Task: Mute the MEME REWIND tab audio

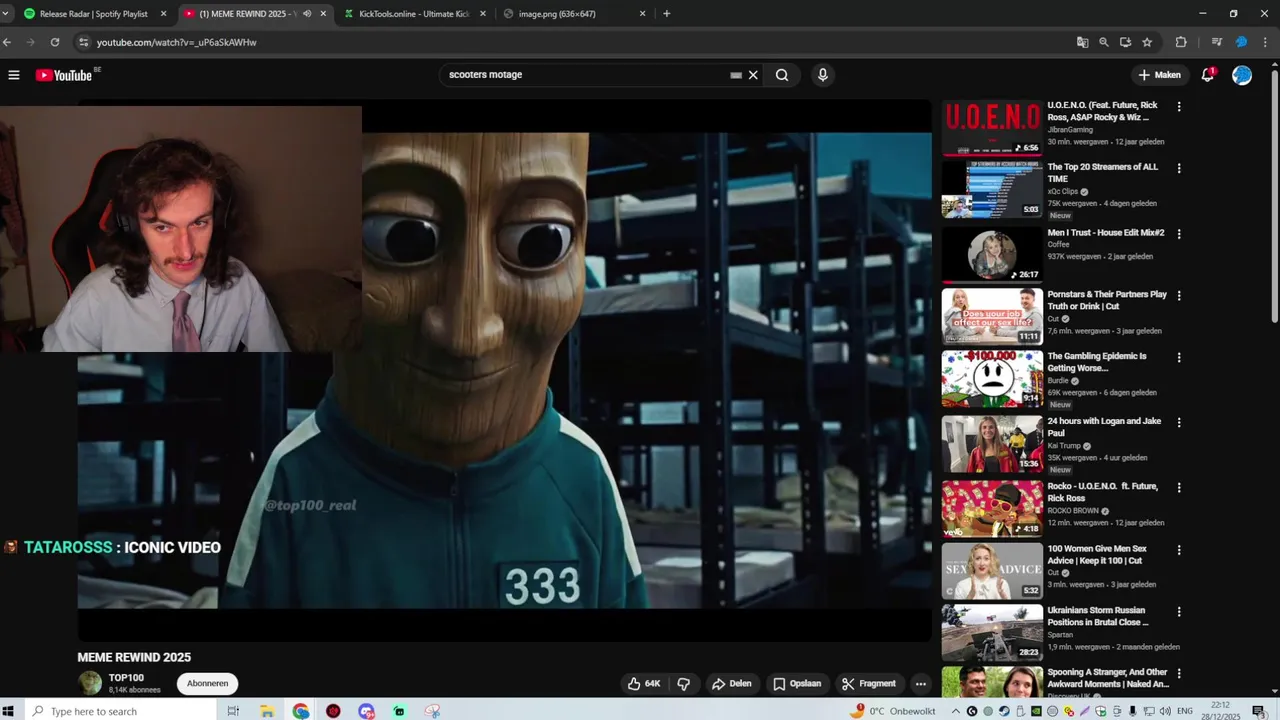Action: tap(307, 14)
